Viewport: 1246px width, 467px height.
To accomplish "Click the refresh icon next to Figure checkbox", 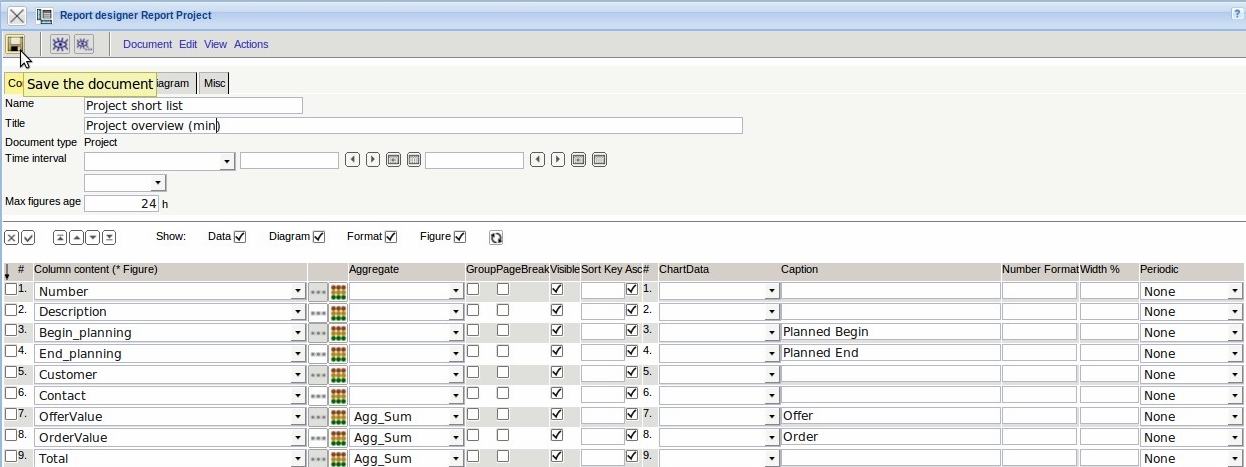I will point(496,237).
